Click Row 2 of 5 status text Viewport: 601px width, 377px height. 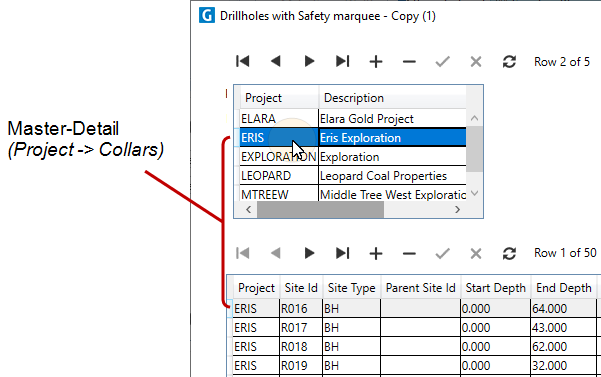click(x=562, y=62)
